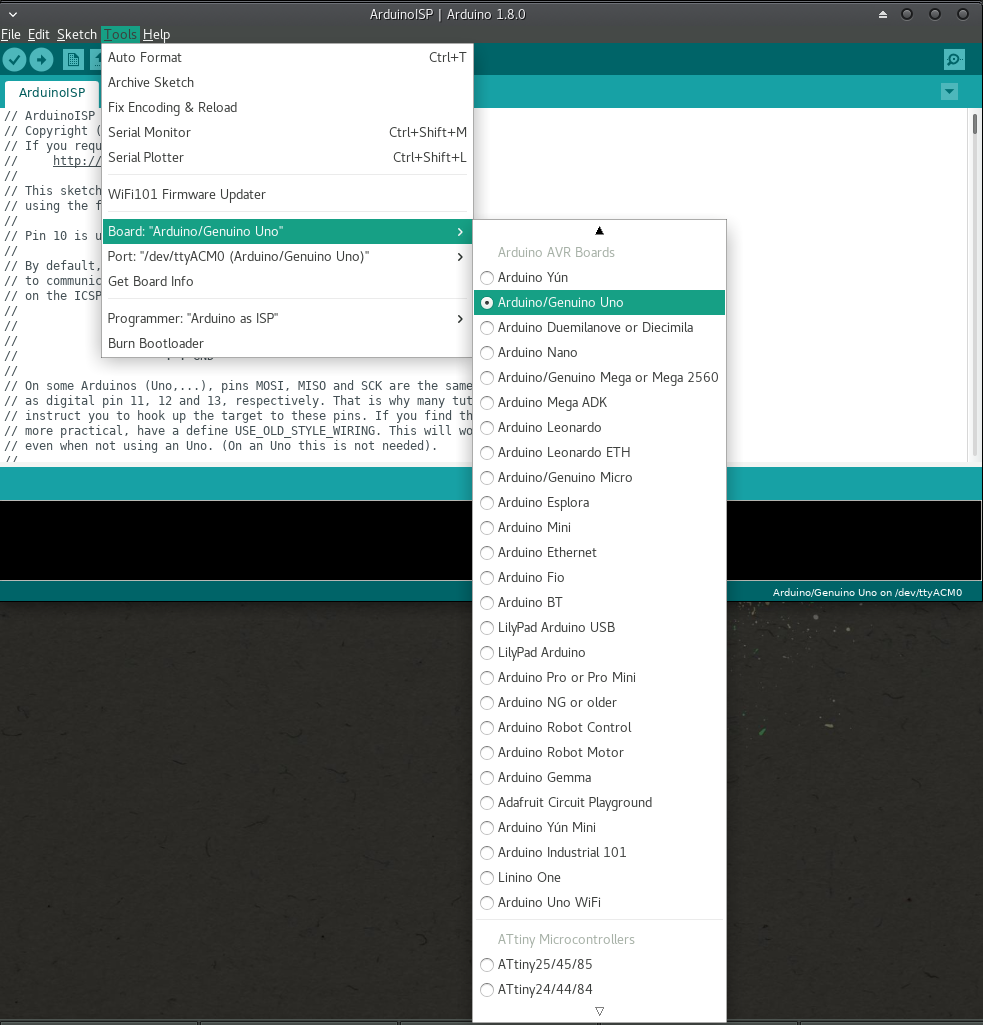The height and width of the screenshot is (1025, 983).
Task: Choose the ATtiny25/45/85 microcontroller
Action: [x=599, y=964]
